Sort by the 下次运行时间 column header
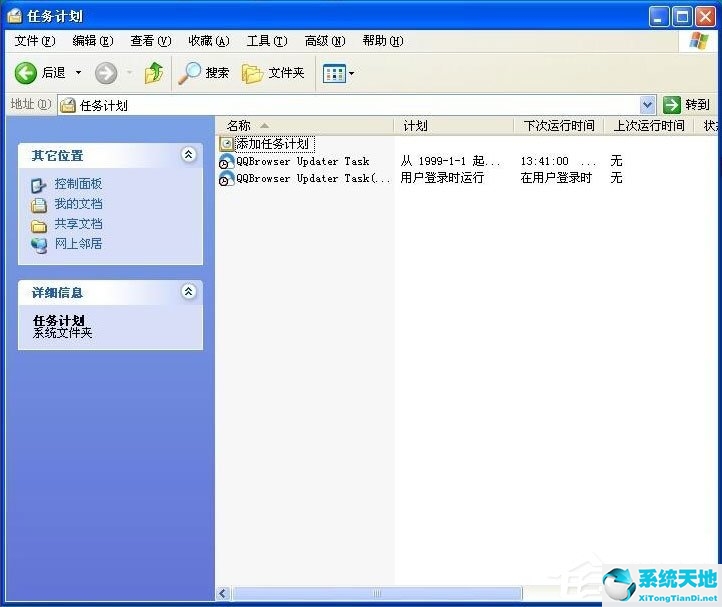 point(559,125)
